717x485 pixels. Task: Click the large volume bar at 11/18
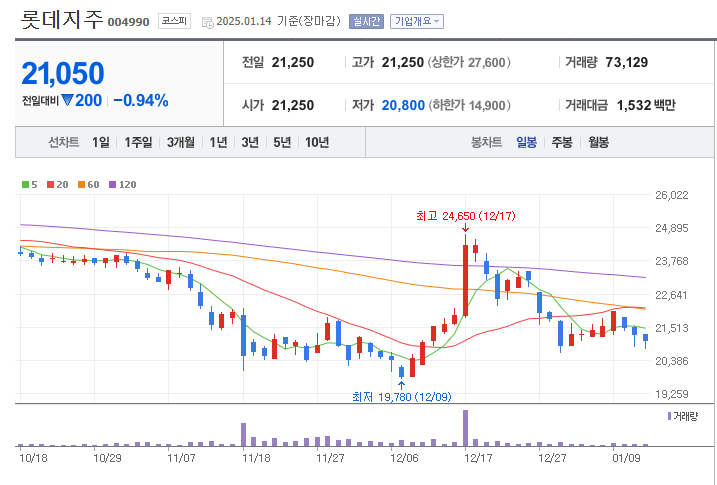click(243, 434)
